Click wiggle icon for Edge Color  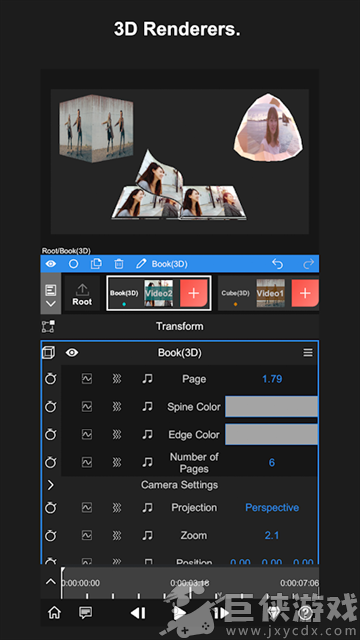(117, 435)
